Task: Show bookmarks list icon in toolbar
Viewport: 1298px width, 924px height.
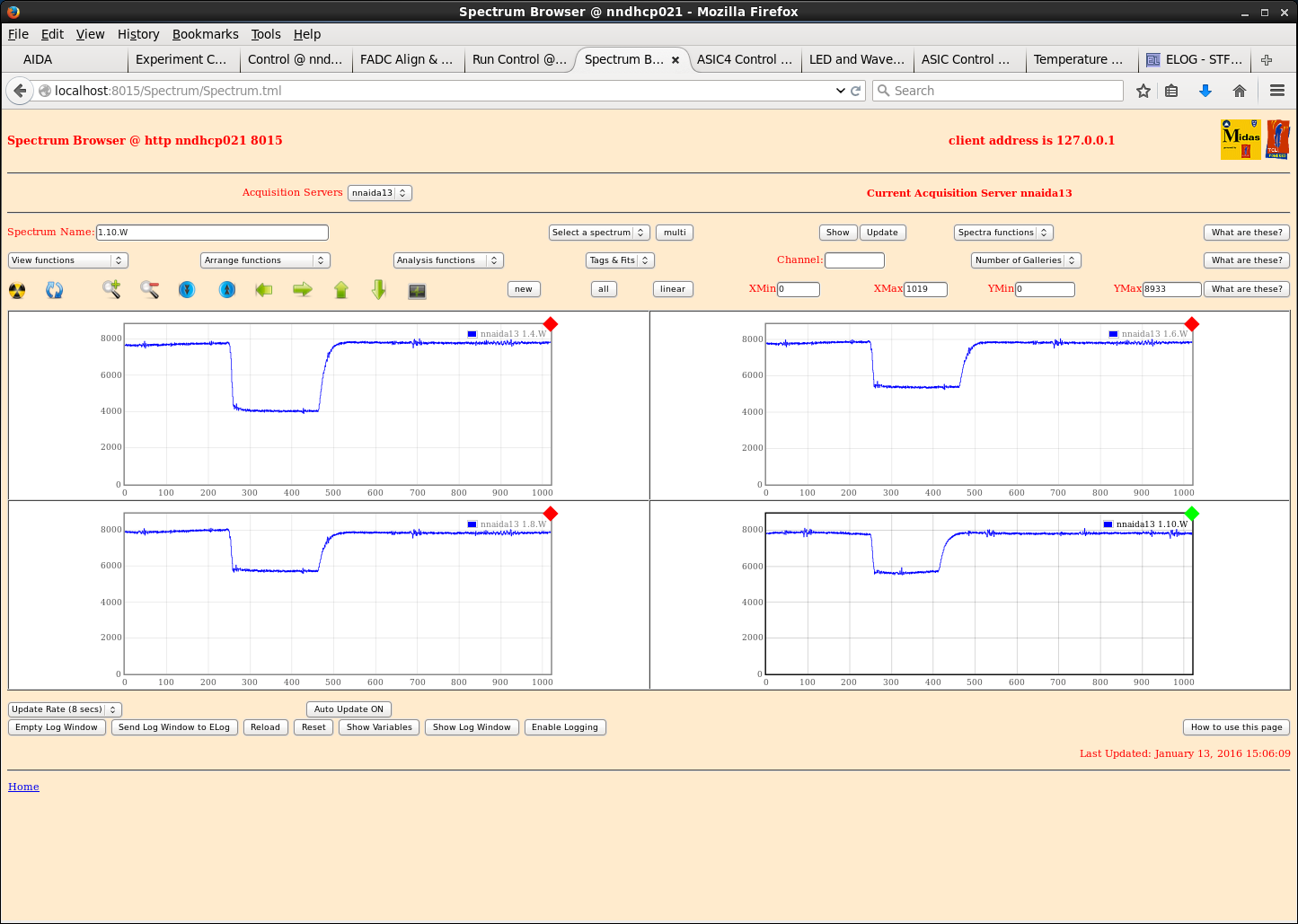Action: pos(1171,91)
